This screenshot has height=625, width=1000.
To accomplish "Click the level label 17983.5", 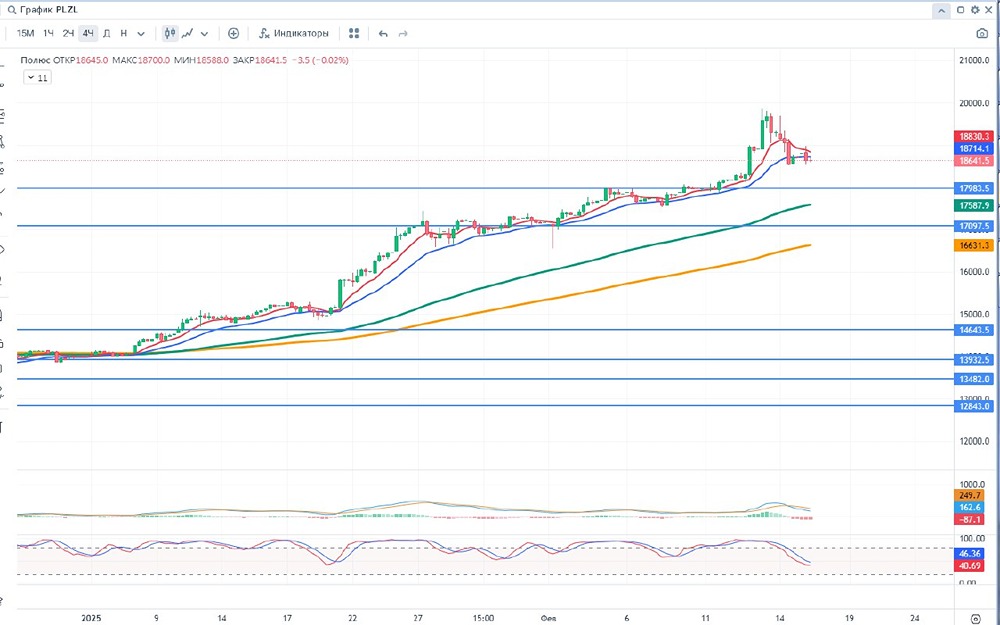I will 974,188.
